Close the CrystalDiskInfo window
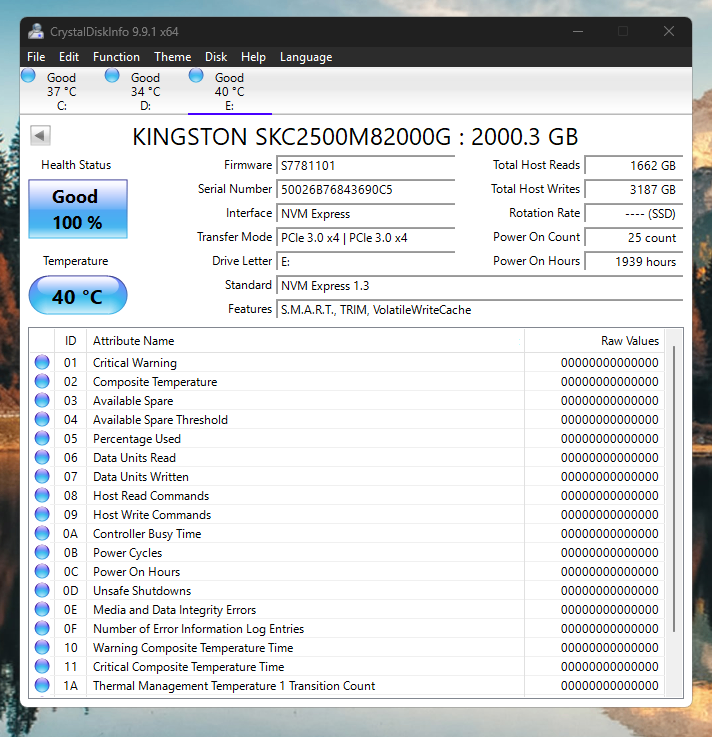 (669, 31)
